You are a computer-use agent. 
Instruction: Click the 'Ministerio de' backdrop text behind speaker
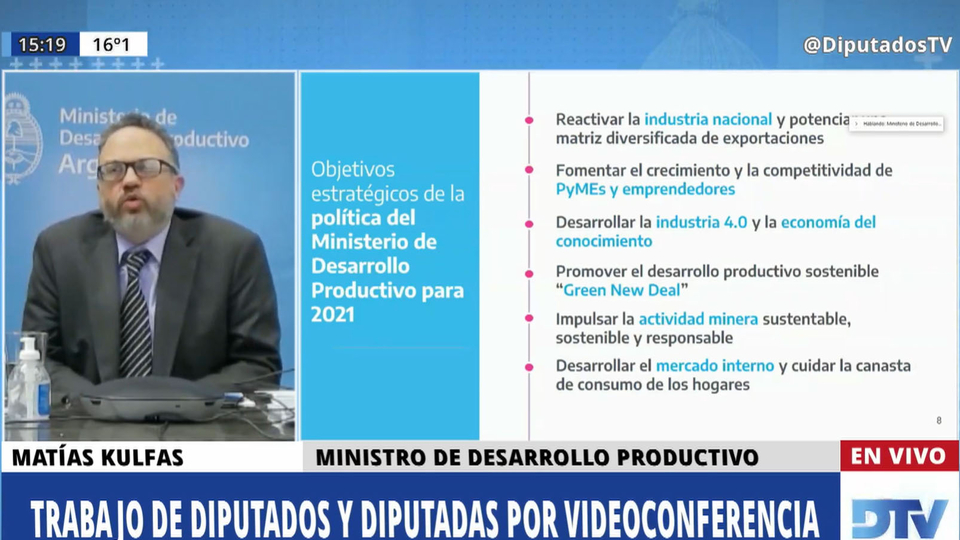[118, 116]
